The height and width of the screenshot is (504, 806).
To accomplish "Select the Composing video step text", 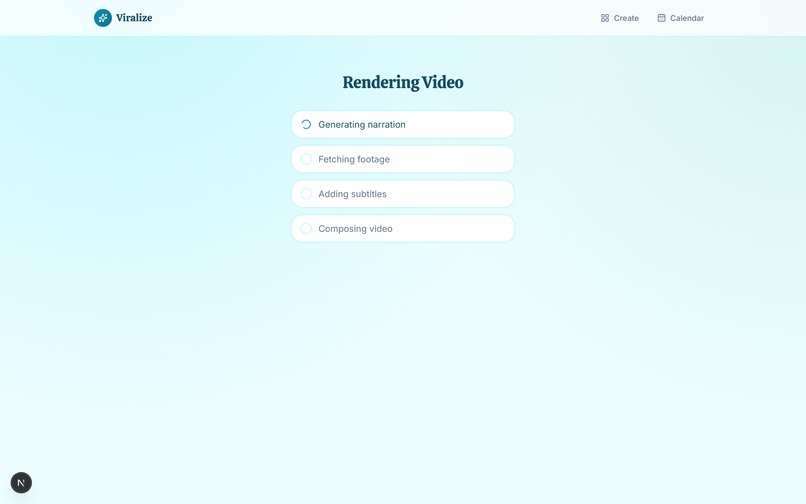I will [356, 229].
